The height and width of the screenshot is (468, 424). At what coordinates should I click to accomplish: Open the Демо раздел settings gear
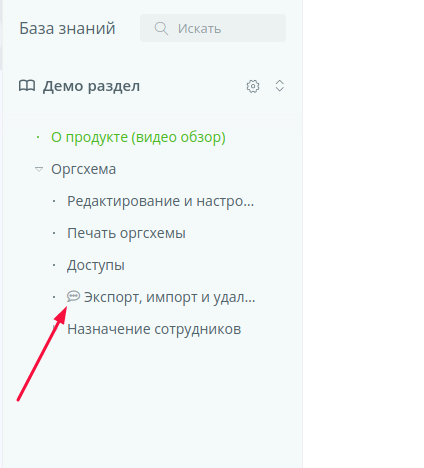(x=253, y=86)
